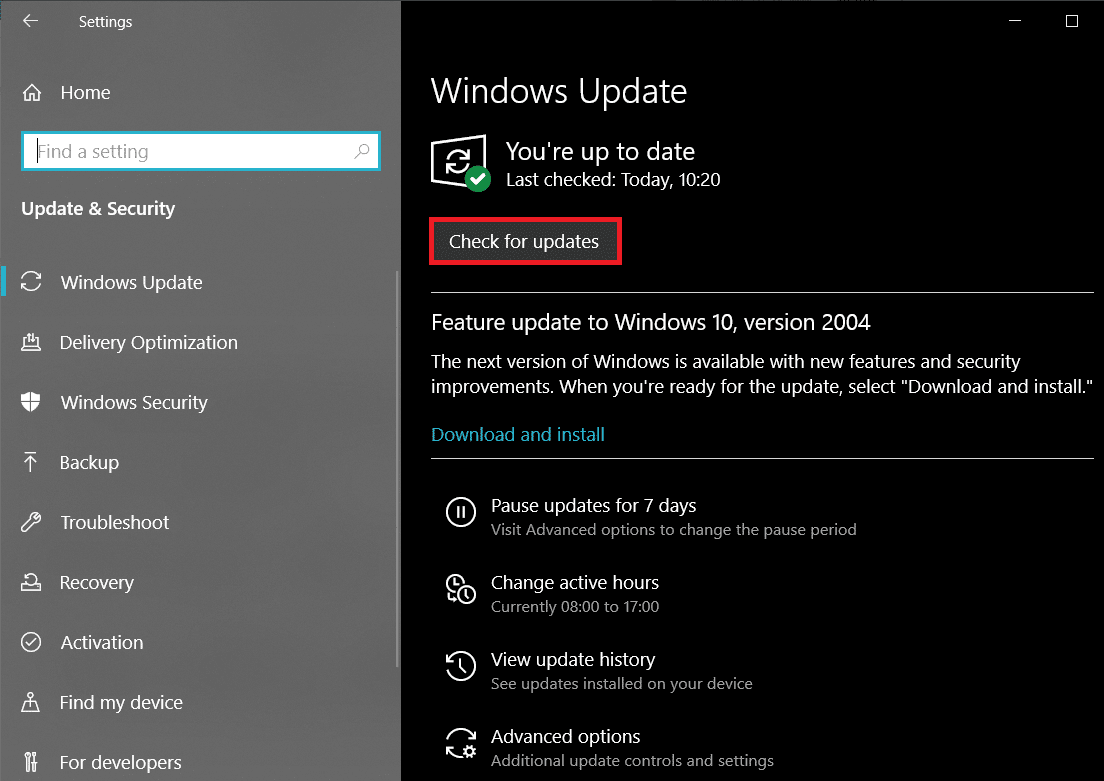
Task: Click the Pause updates pause icon
Action: [460, 512]
